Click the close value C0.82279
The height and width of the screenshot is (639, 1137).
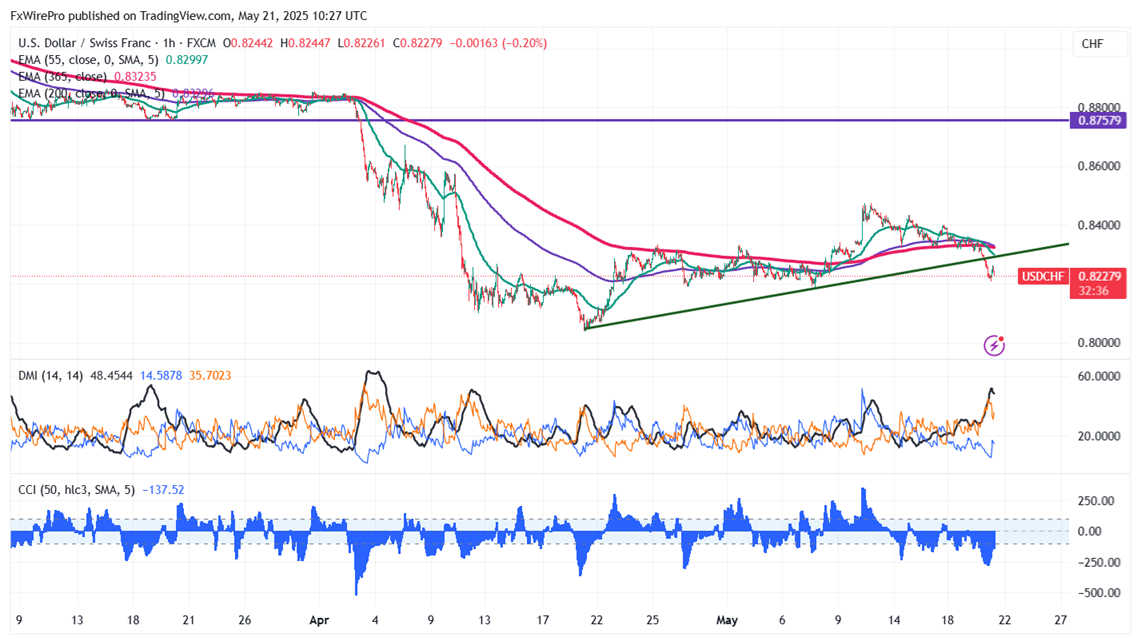(x=417, y=44)
